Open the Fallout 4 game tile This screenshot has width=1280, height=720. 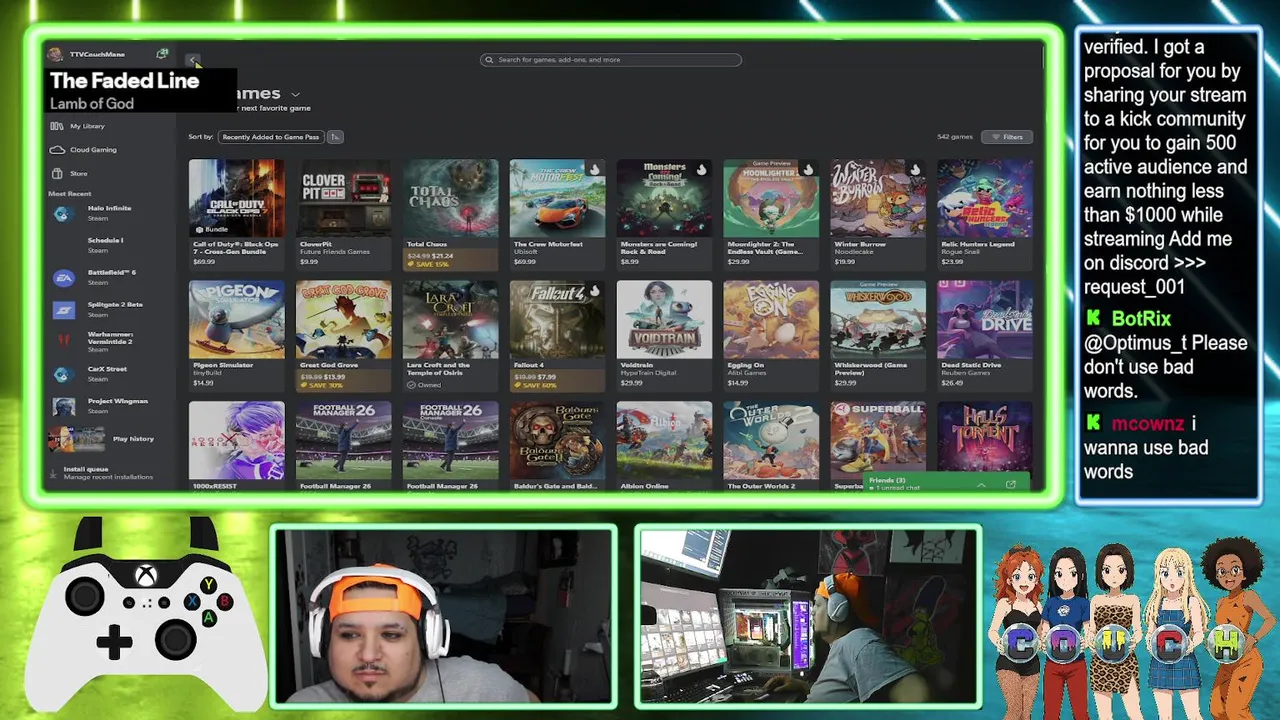(x=557, y=334)
